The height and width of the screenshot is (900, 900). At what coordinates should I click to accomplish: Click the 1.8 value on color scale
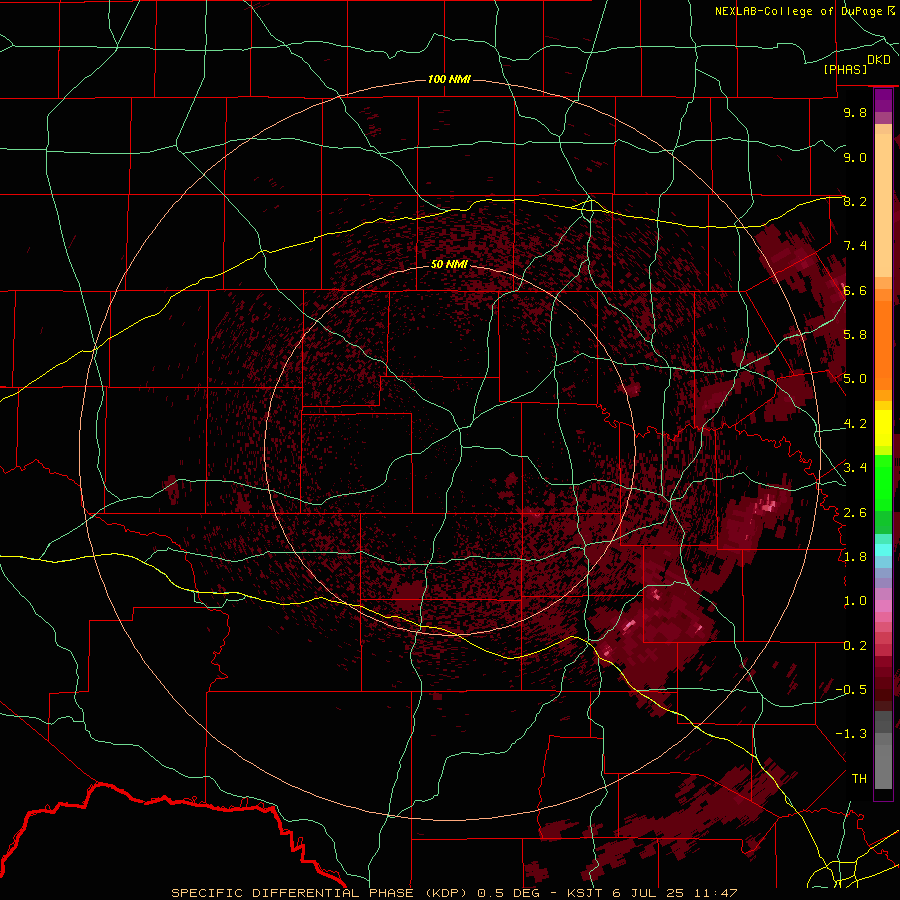[x=855, y=557]
